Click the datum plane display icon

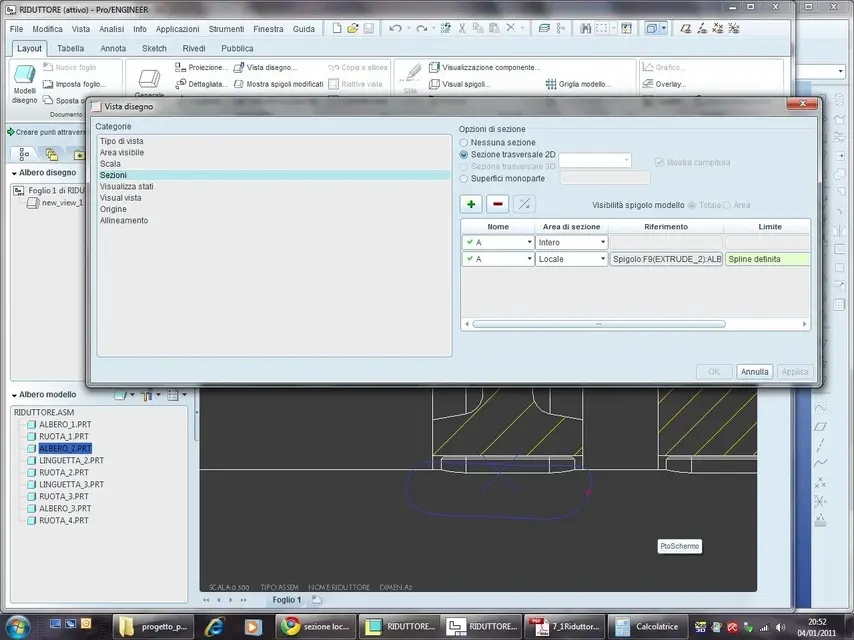point(686,28)
